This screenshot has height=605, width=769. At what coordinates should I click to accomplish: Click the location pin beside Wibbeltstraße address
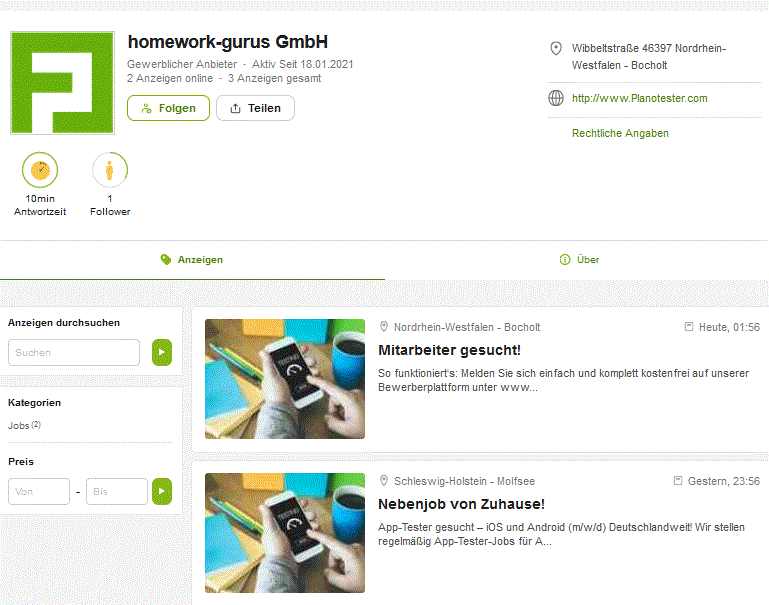click(x=556, y=49)
